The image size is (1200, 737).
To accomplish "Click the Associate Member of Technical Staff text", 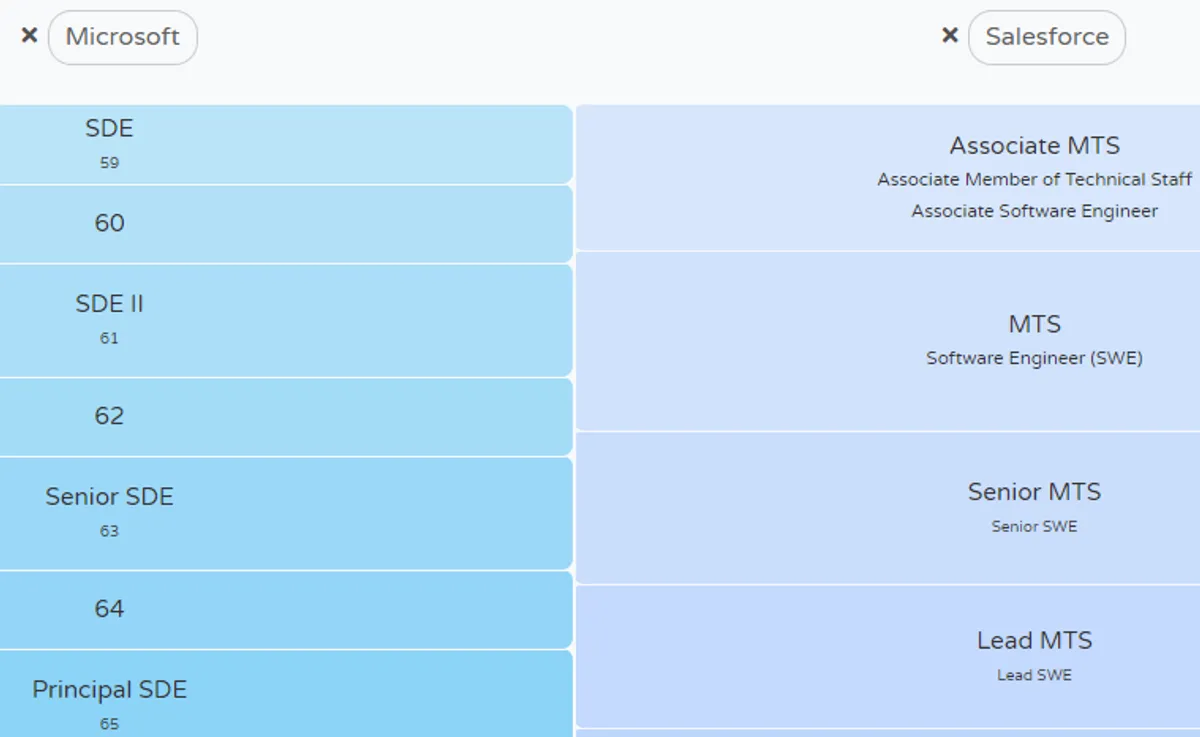I will coord(1034,180).
